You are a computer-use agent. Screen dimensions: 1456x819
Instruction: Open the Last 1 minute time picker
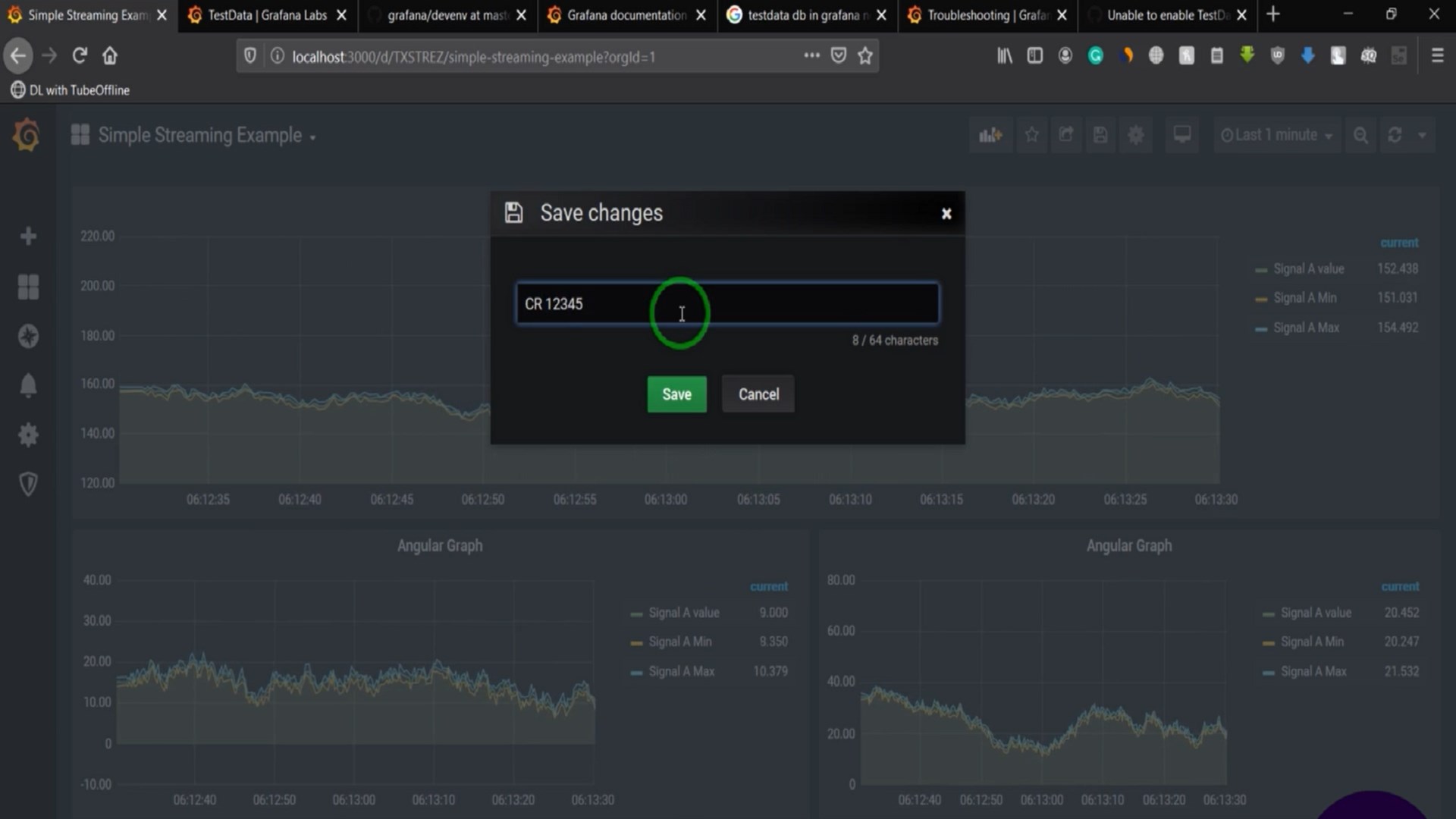(x=1277, y=136)
